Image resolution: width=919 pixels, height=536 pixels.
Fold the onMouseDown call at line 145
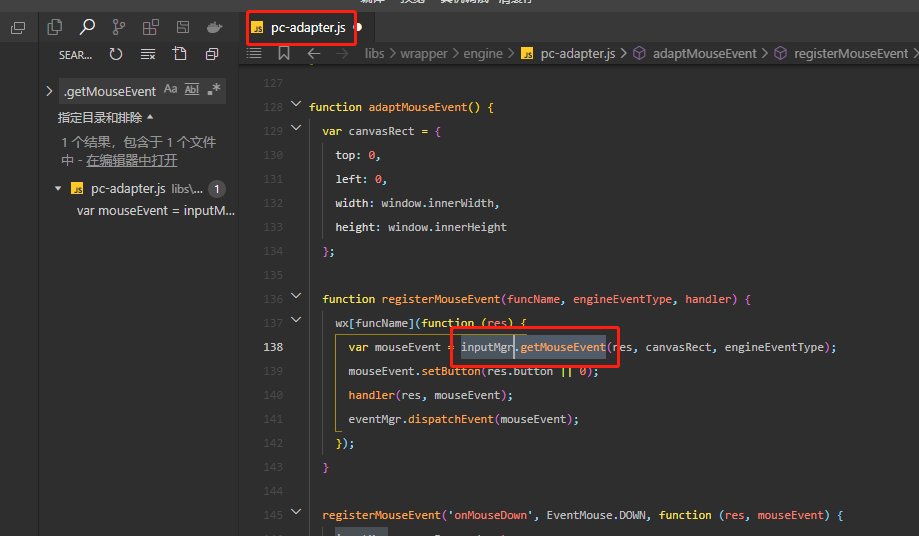click(296, 512)
